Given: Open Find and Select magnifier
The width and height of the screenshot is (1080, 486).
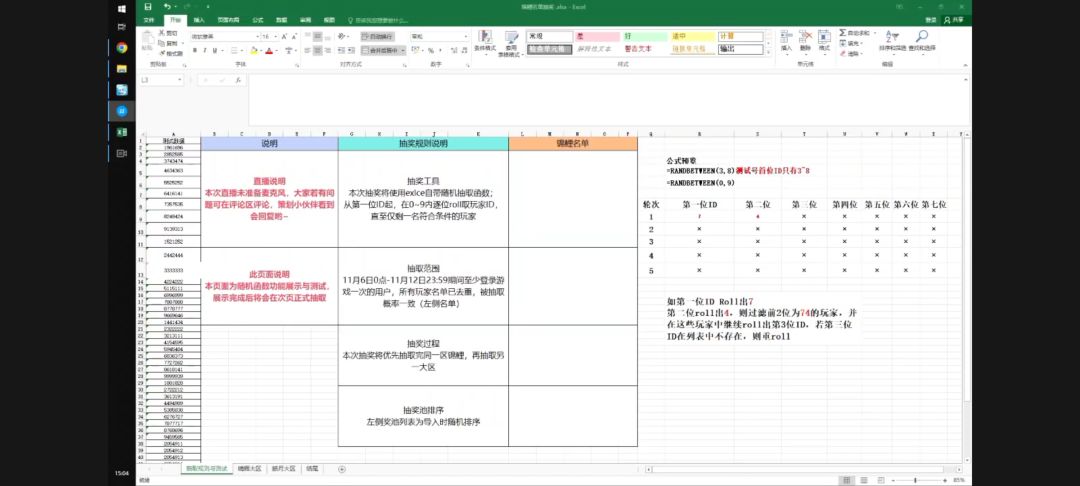Looking at the screenshot, I should point(922,41).
